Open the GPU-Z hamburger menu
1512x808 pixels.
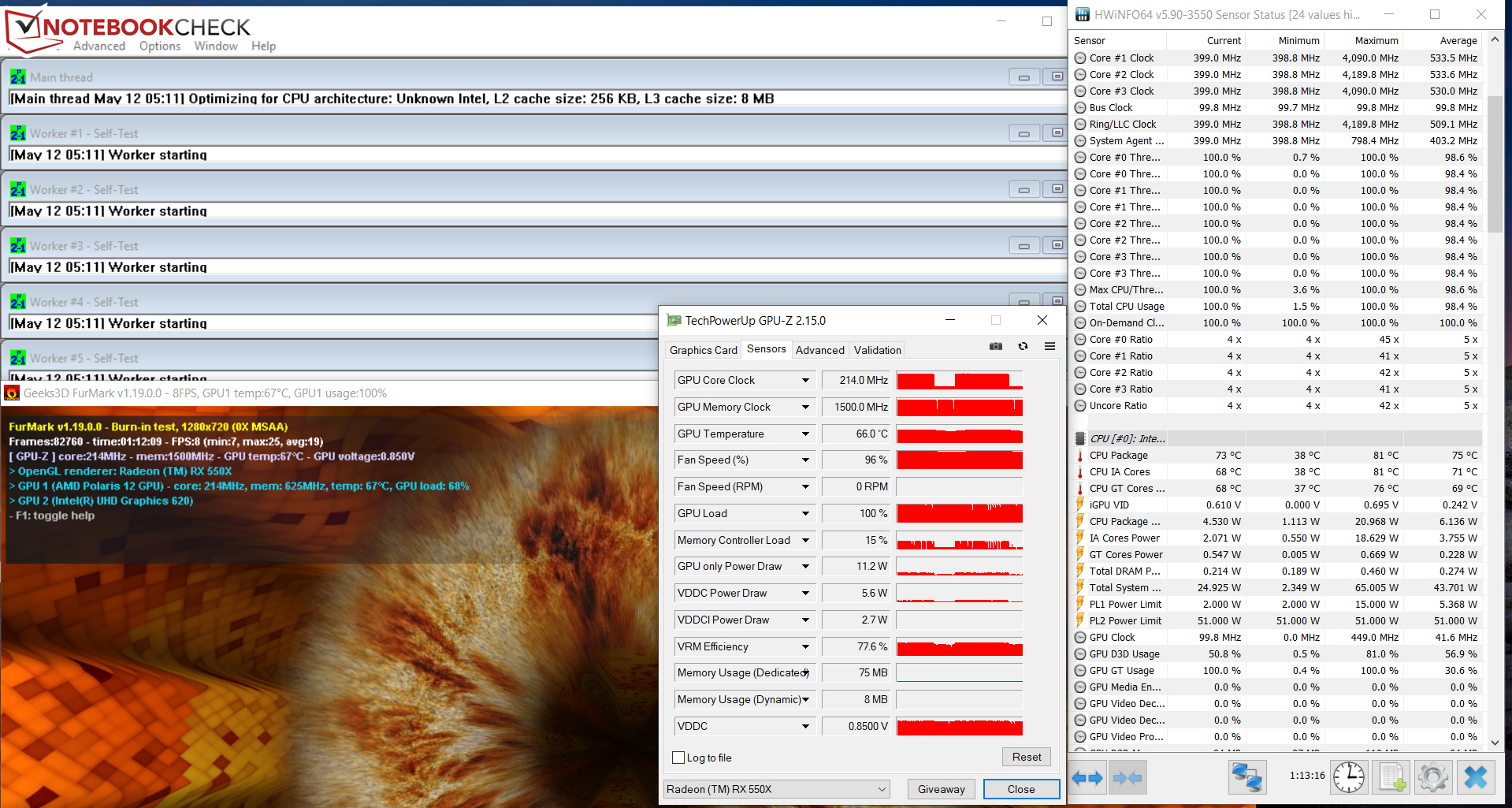[x=1049, y=346]
